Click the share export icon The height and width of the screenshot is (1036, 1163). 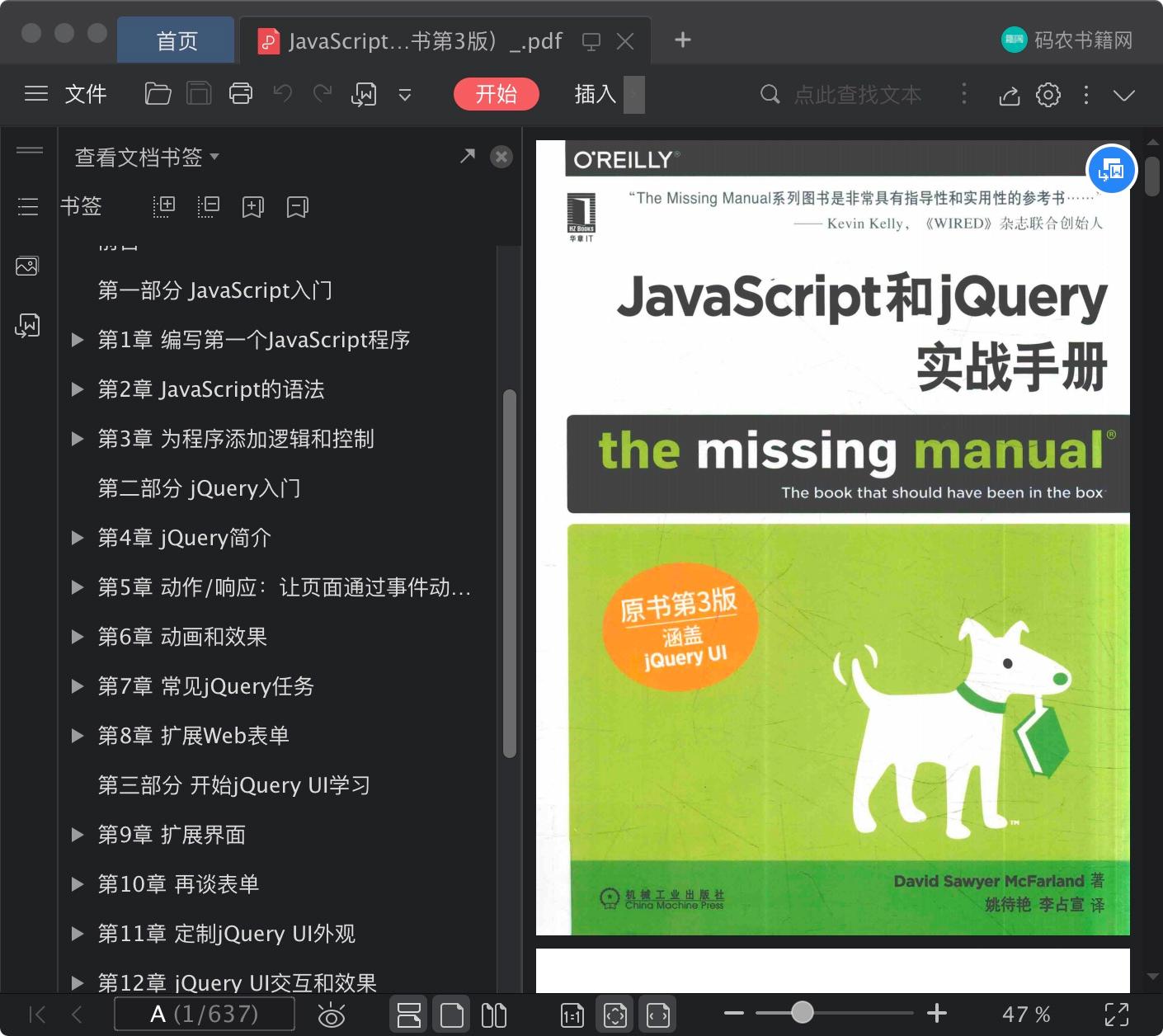pos(1010,96)
